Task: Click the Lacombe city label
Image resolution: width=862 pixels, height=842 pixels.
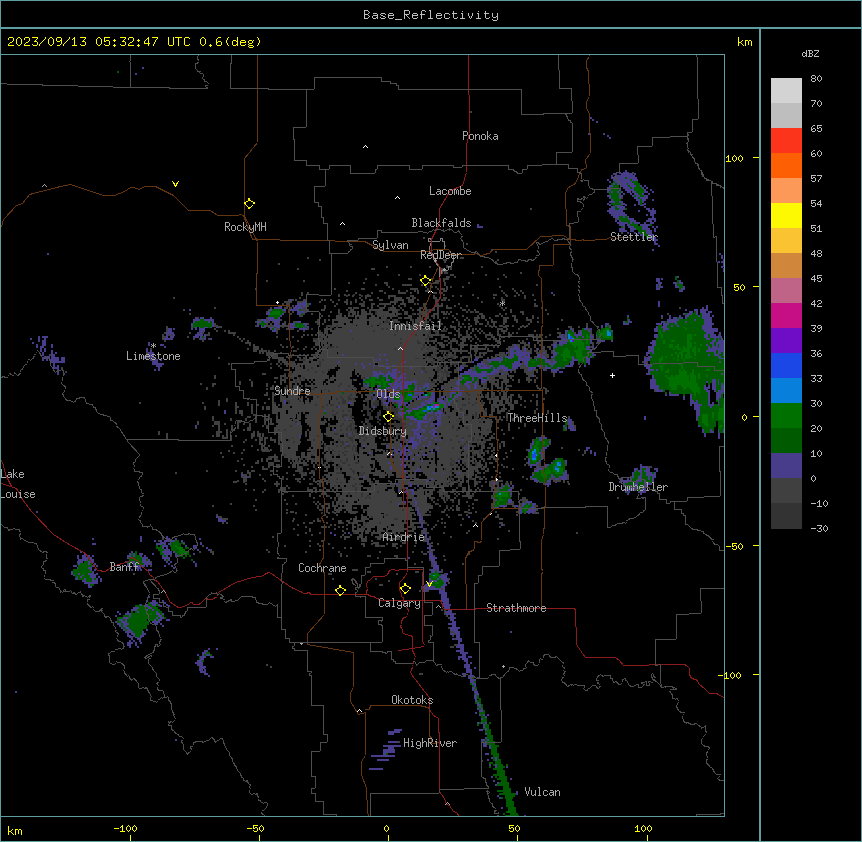Action: pyautogui.click(x=450, y=191)
